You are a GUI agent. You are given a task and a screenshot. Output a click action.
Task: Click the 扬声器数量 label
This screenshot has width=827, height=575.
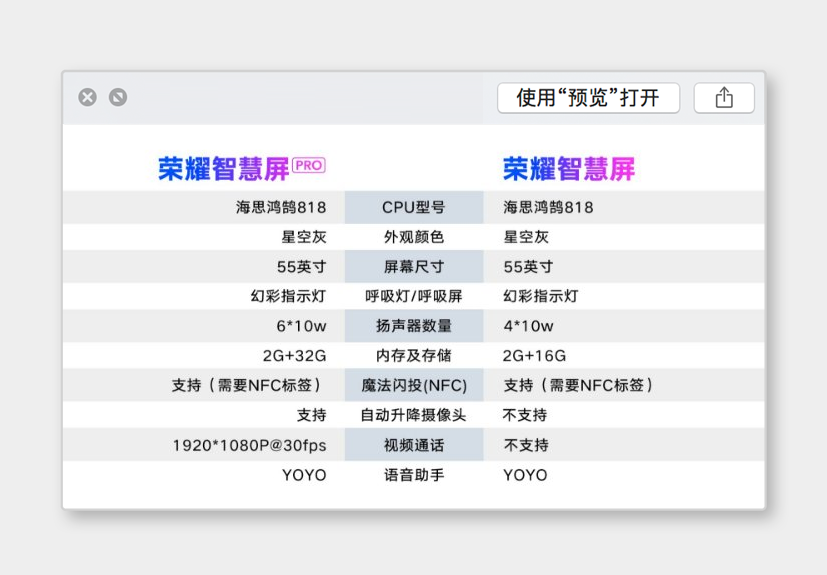point(414,326)
